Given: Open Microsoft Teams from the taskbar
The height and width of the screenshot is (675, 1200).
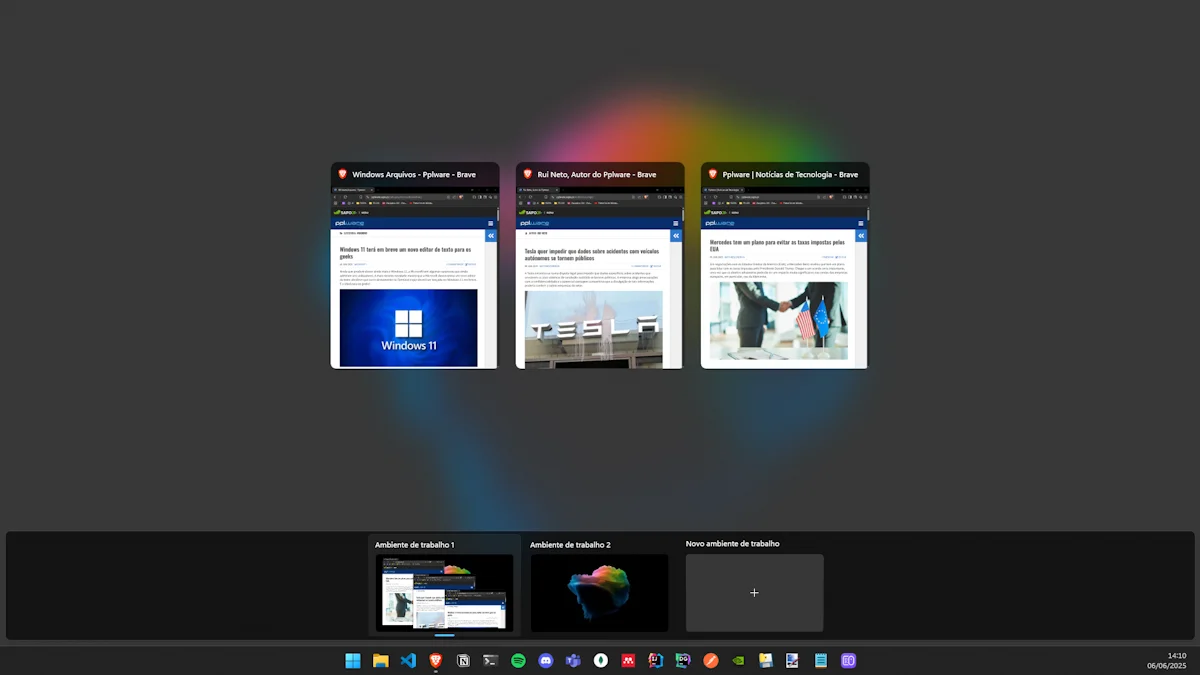Looking at the screenshot, I should click(573, 661).
